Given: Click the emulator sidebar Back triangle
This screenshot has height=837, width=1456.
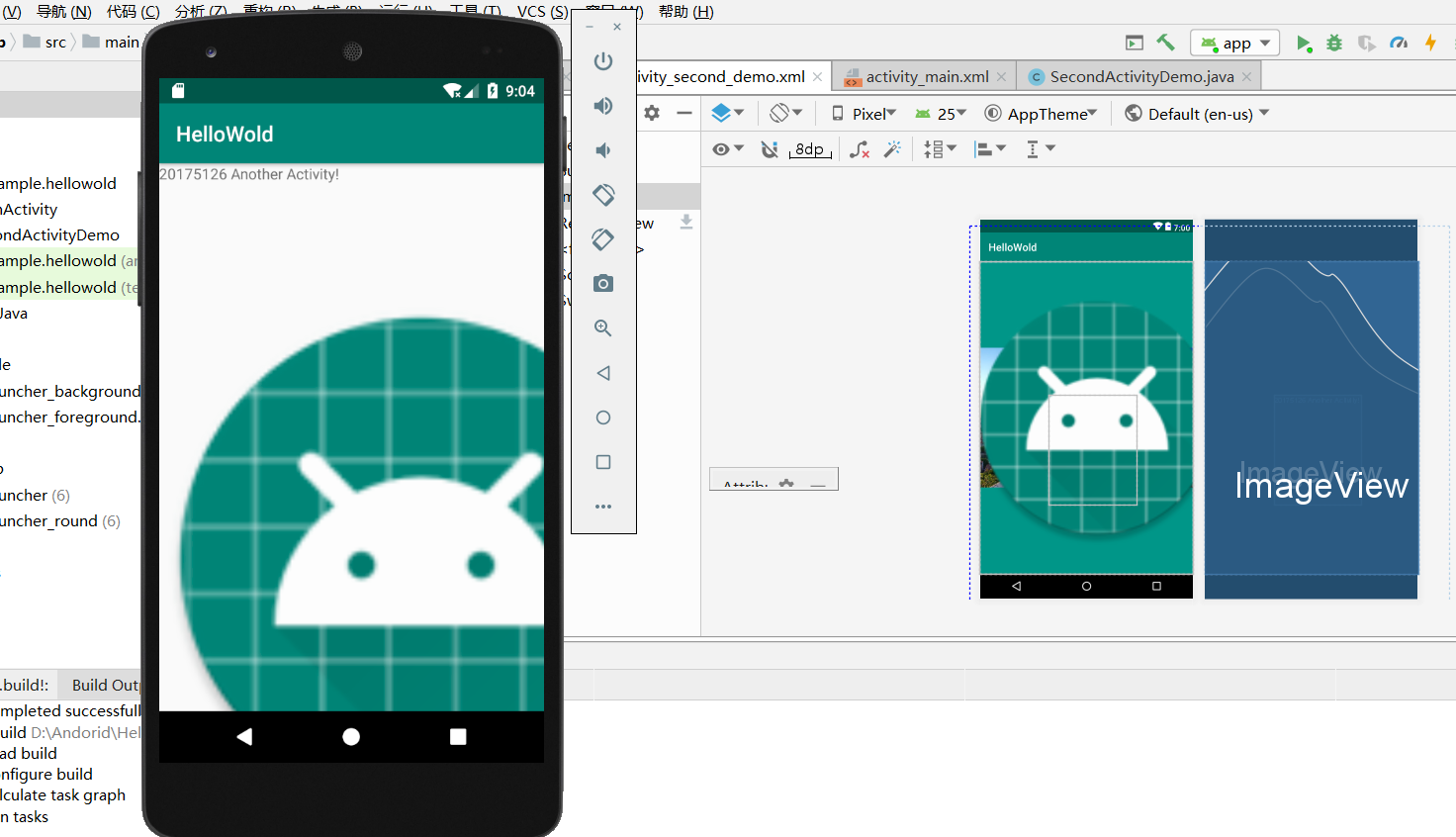Looking at the screenshot, I should 603,373.
